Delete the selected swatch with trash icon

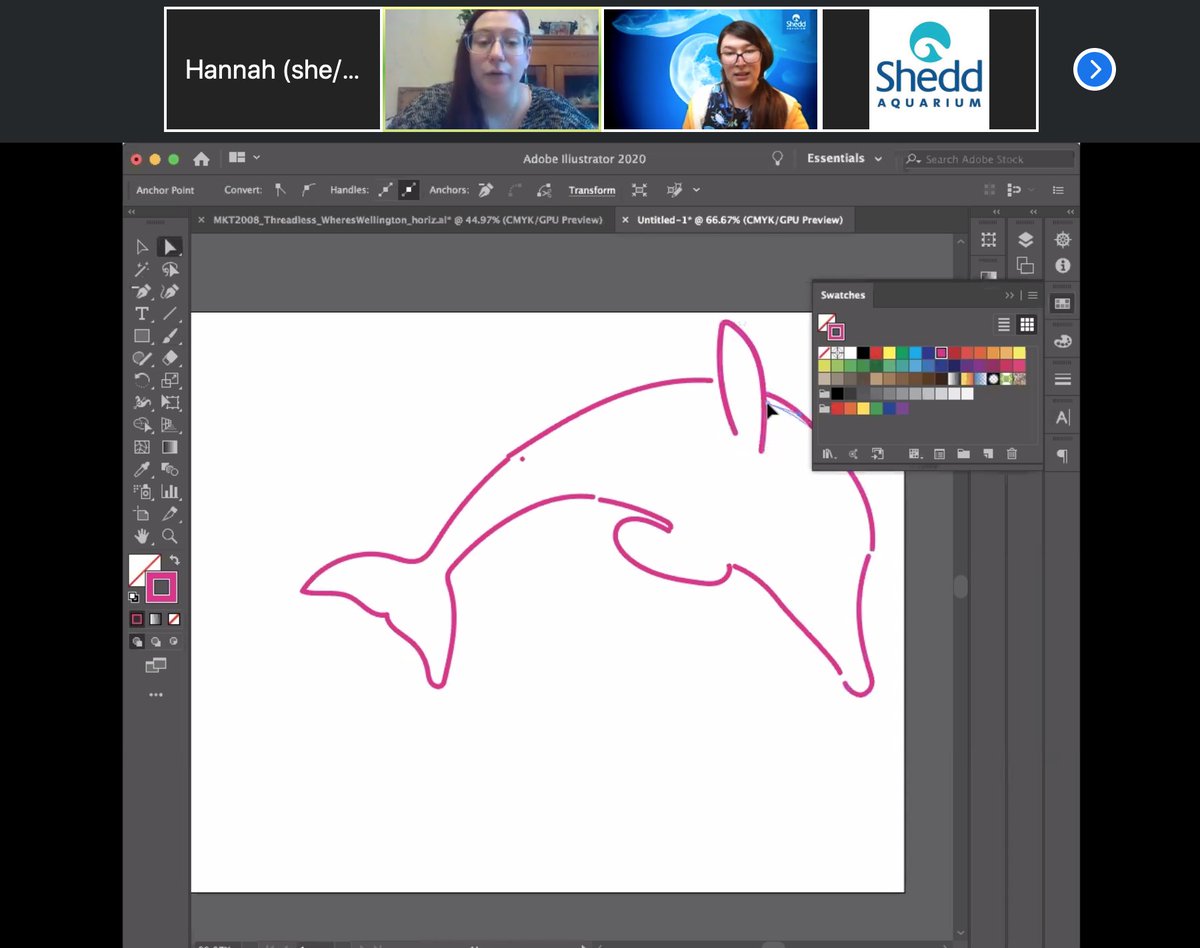click(1012, 454)
